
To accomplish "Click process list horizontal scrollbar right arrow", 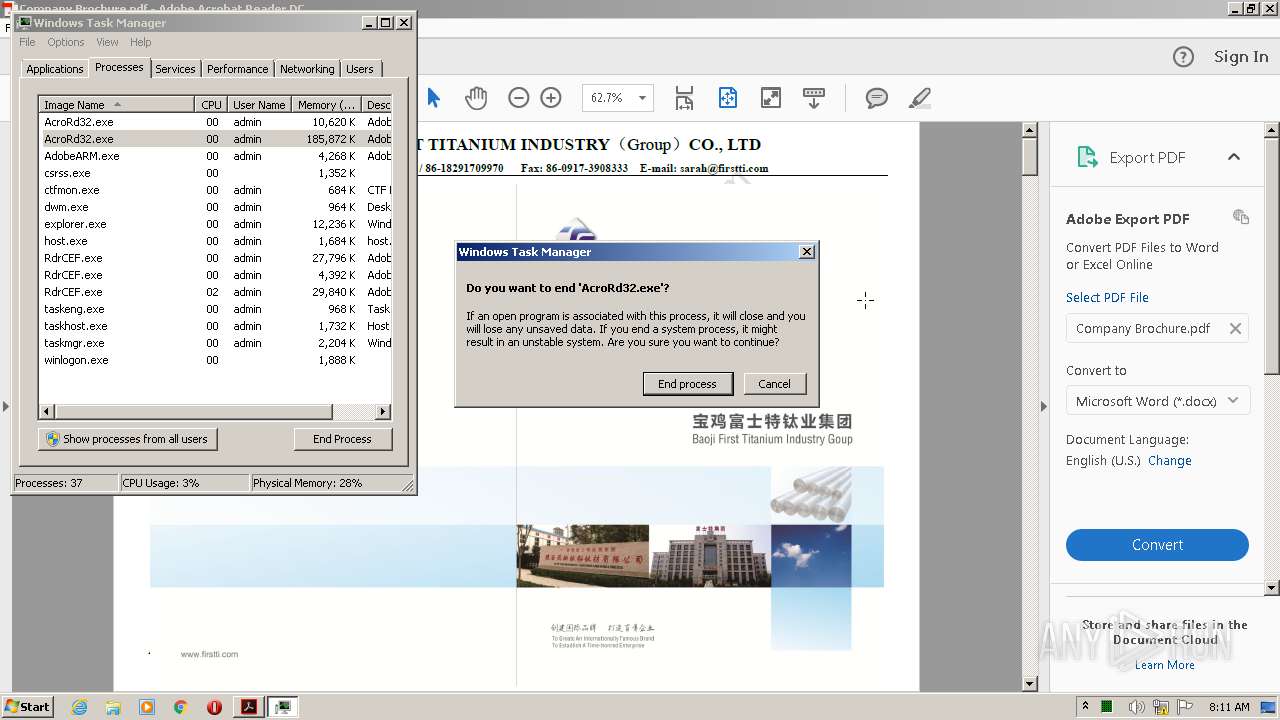I will [x=383, y=411].
